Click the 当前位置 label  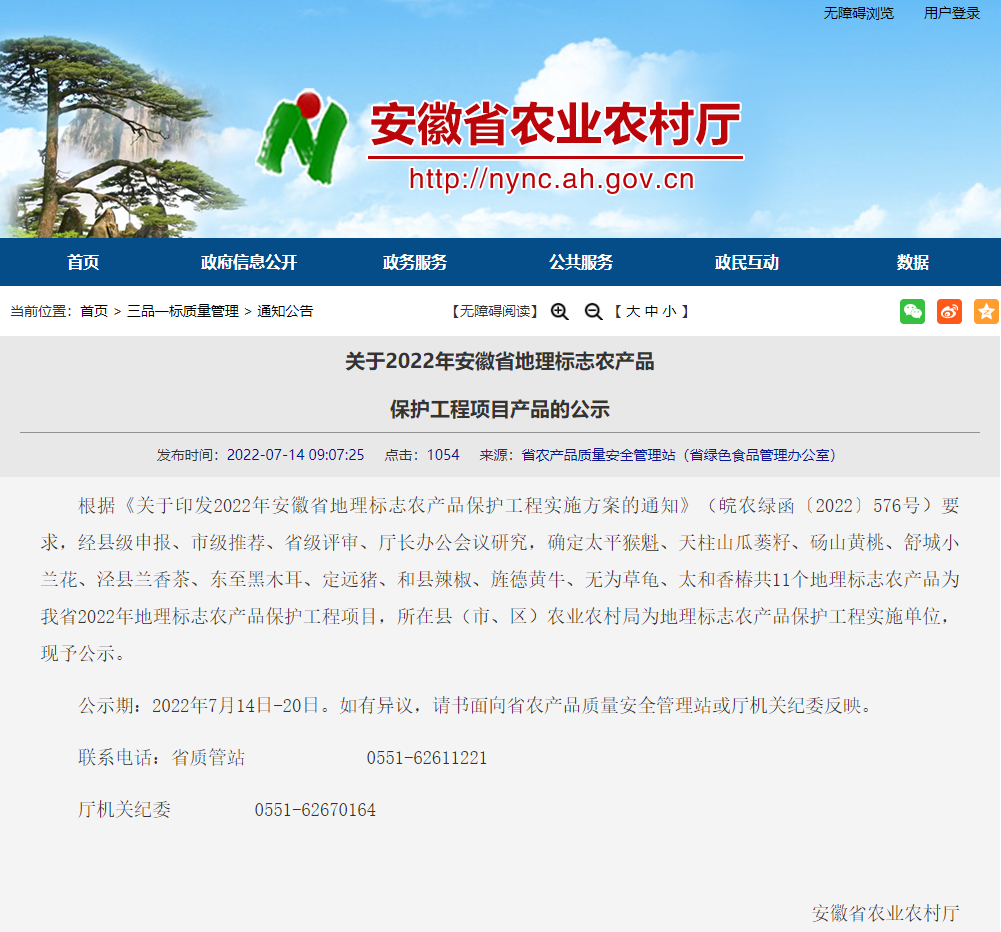pyautogui.click(x=41, y=312)
